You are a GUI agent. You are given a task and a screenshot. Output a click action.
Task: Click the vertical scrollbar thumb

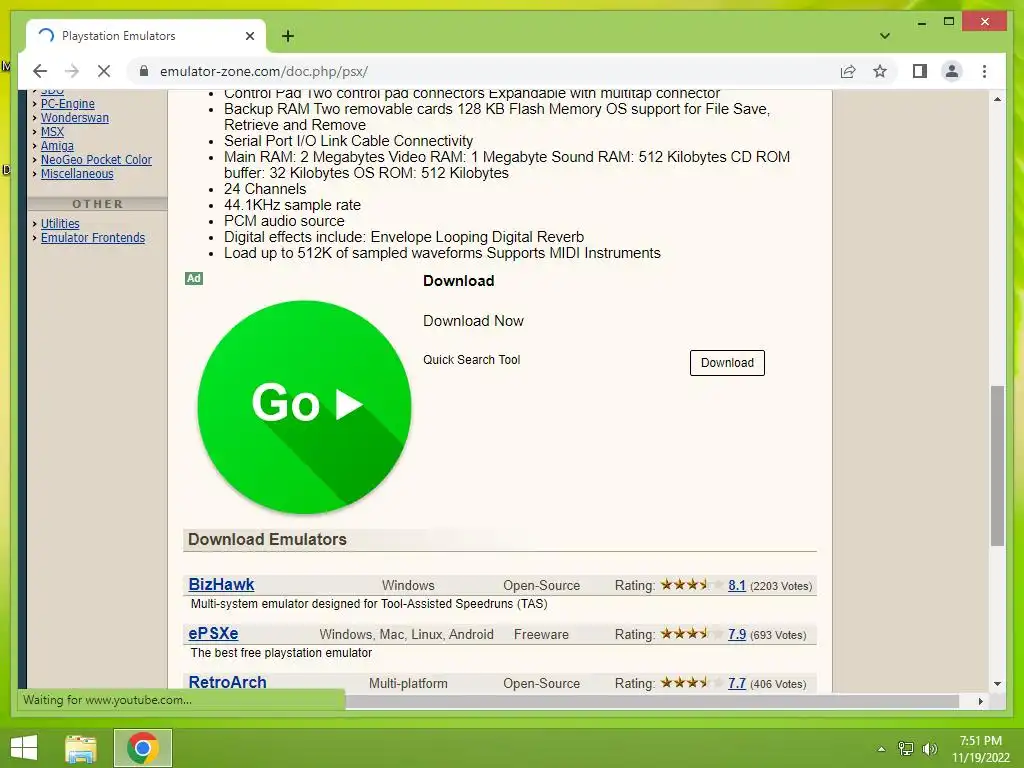(997, 465)
